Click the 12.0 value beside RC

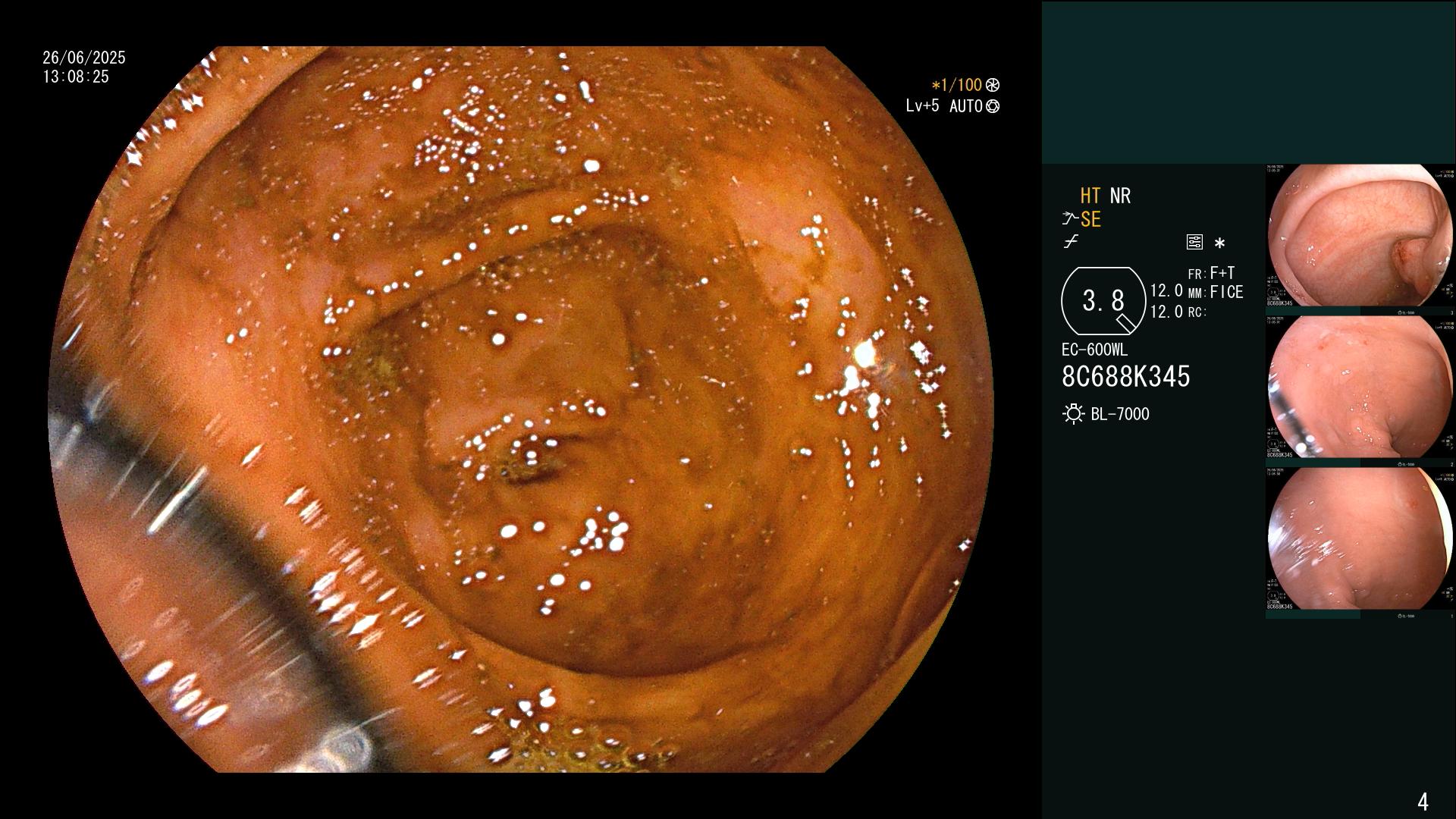[1166, 312]
